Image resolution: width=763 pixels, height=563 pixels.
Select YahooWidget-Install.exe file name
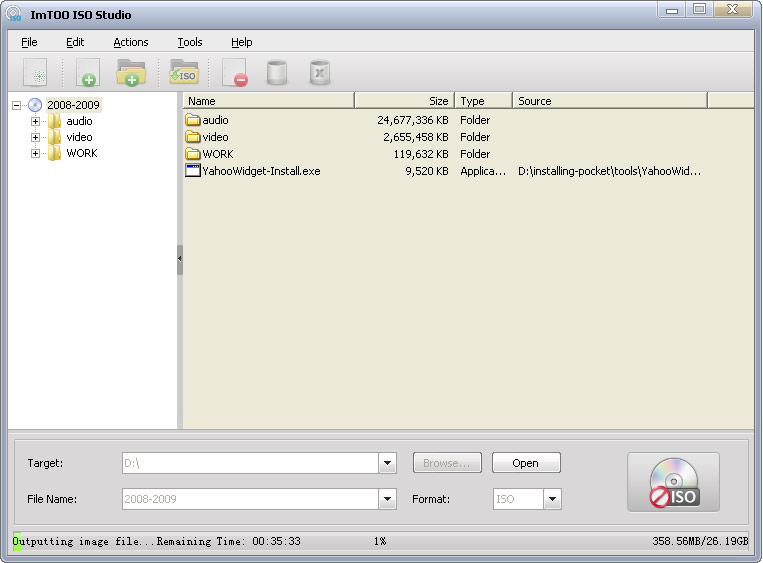tap(261, 171)
